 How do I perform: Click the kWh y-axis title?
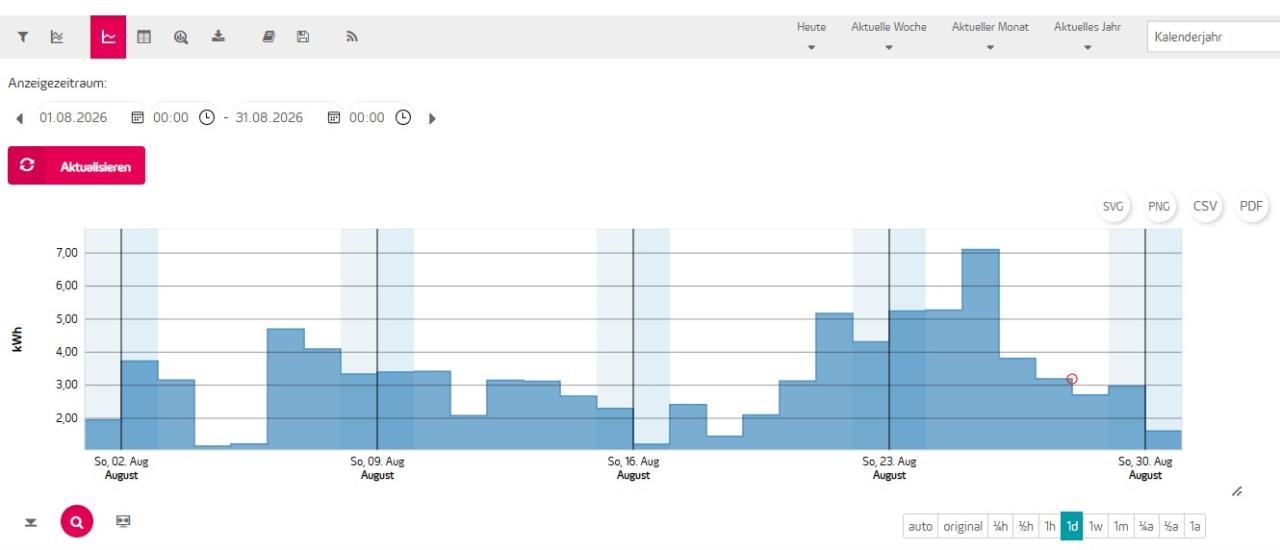[19, 340]
